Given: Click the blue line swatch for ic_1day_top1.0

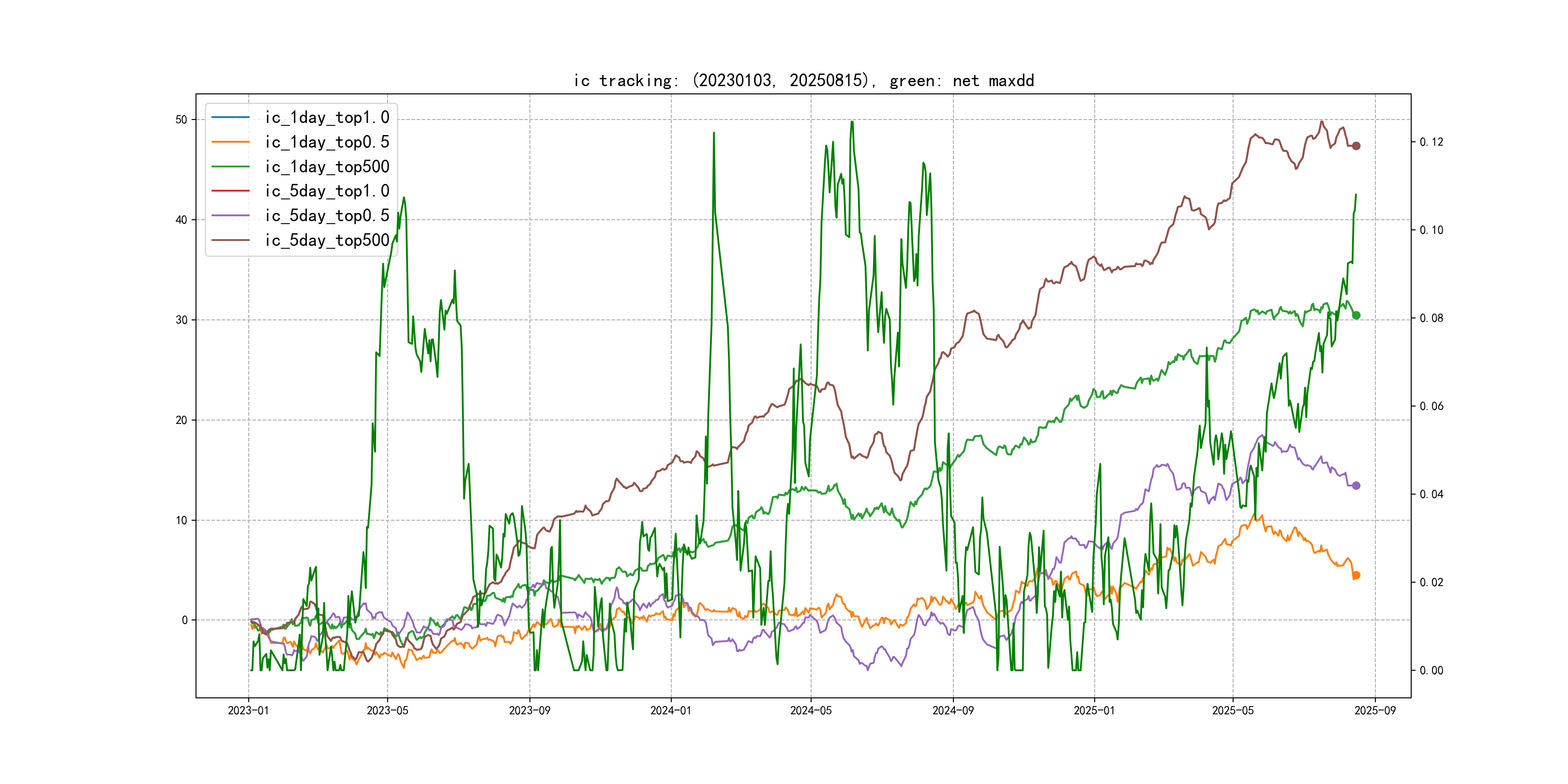Looking at the screenshot, I should 230,118.
